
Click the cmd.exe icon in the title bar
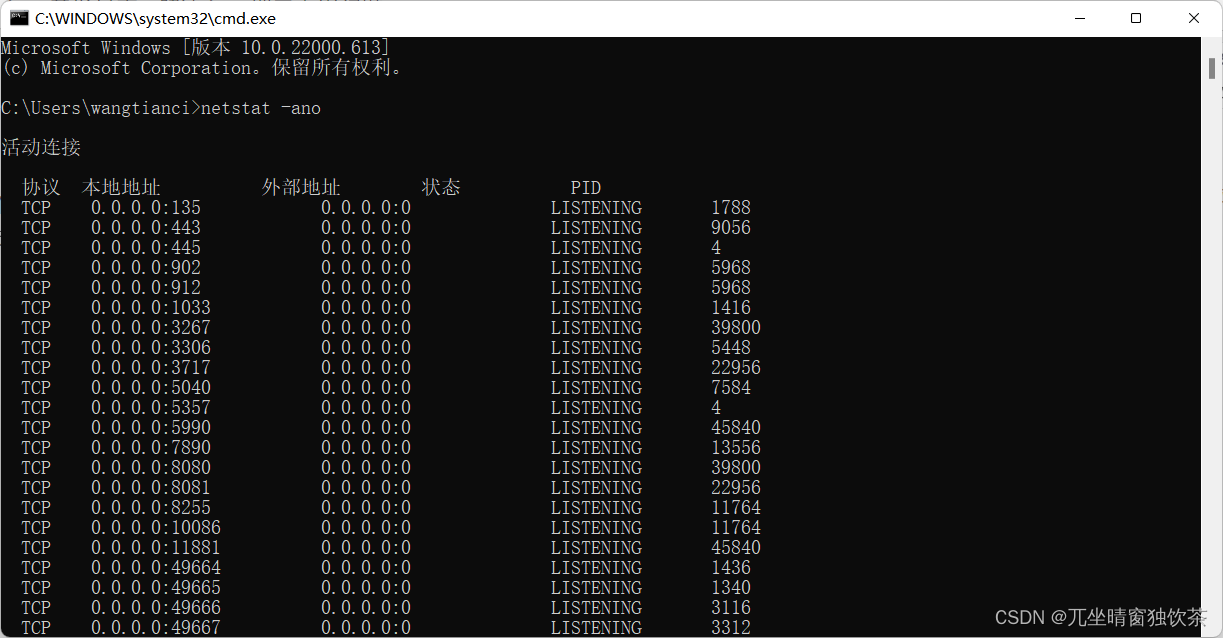coord(19,18)
